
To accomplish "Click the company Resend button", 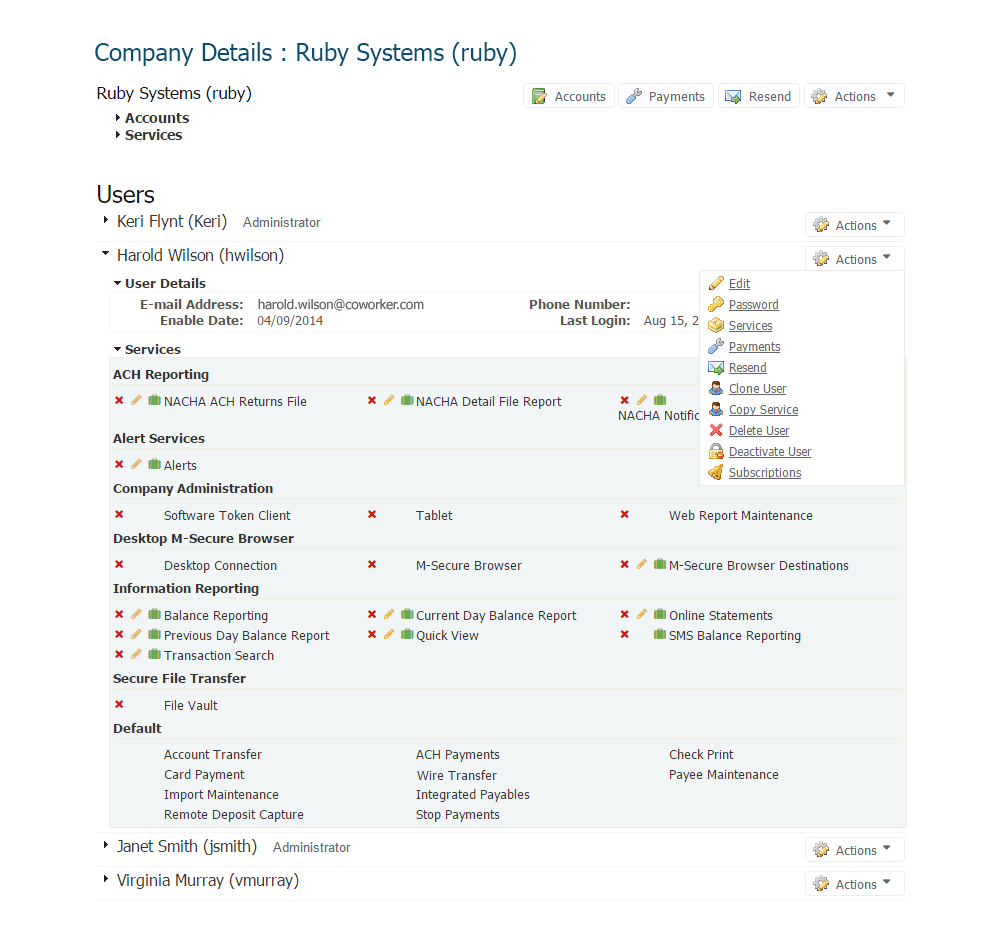I will point(759,96).
